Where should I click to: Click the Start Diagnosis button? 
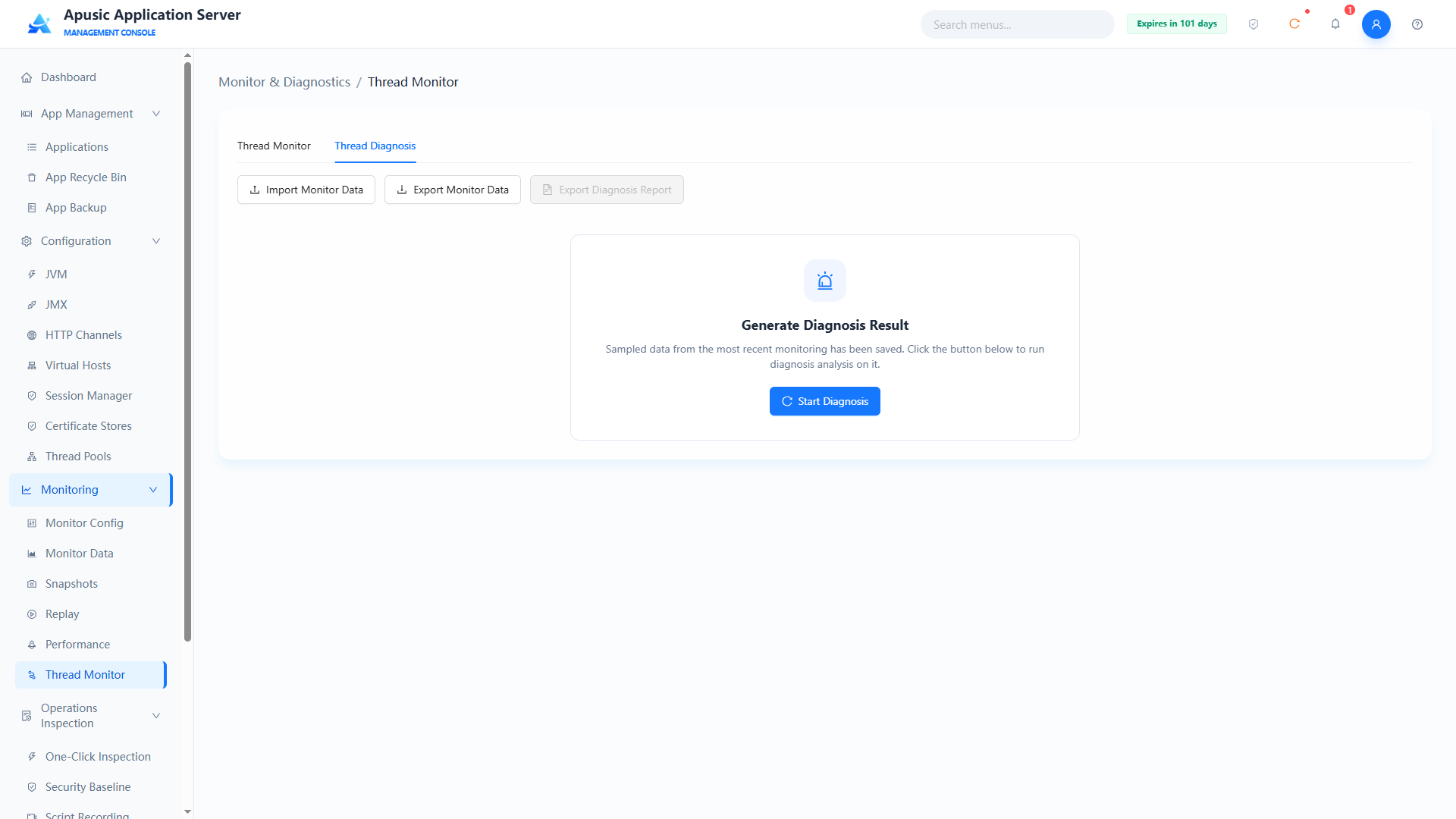825,401
